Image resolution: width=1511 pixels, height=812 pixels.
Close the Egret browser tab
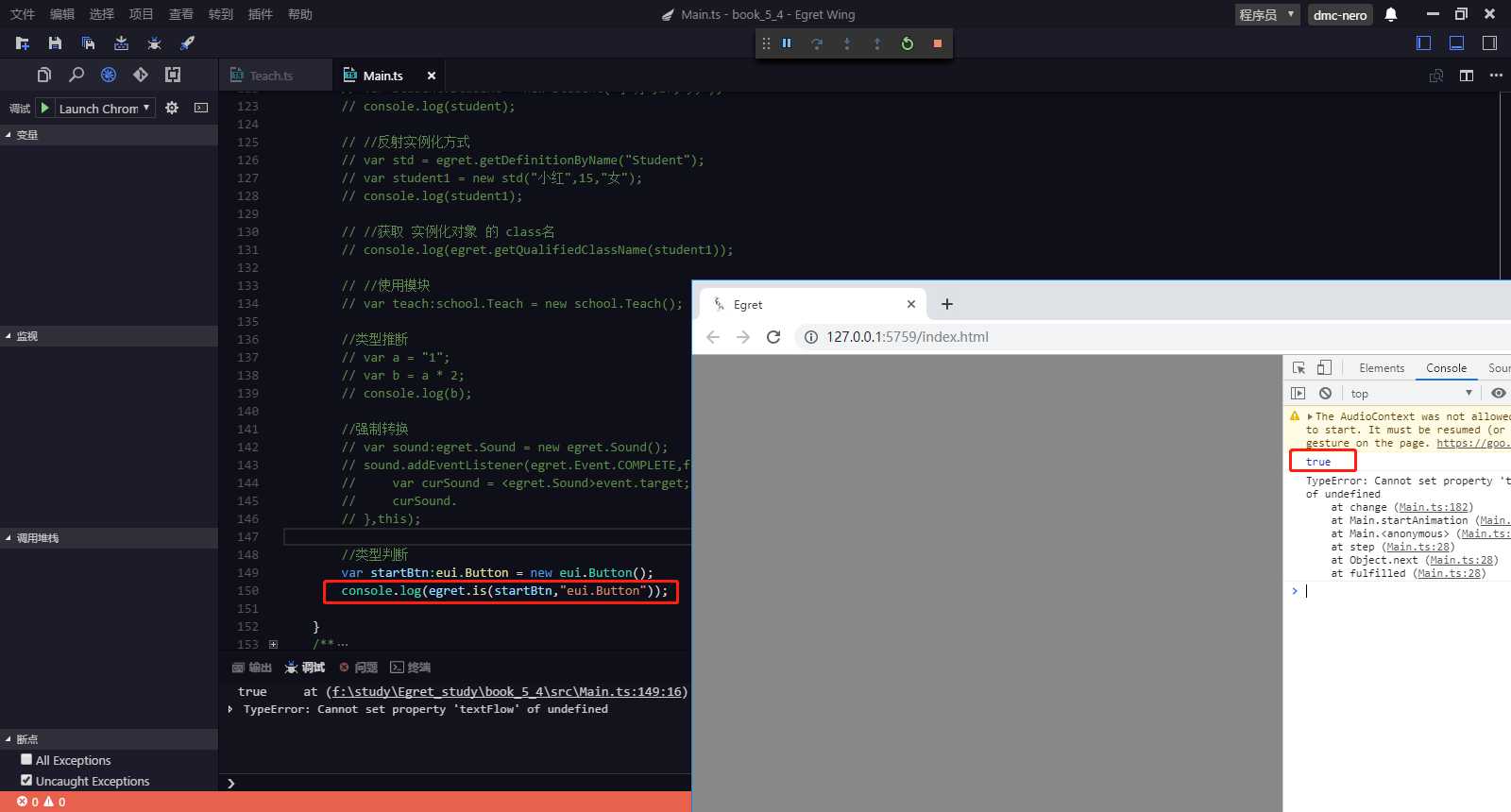pos(911,304)
